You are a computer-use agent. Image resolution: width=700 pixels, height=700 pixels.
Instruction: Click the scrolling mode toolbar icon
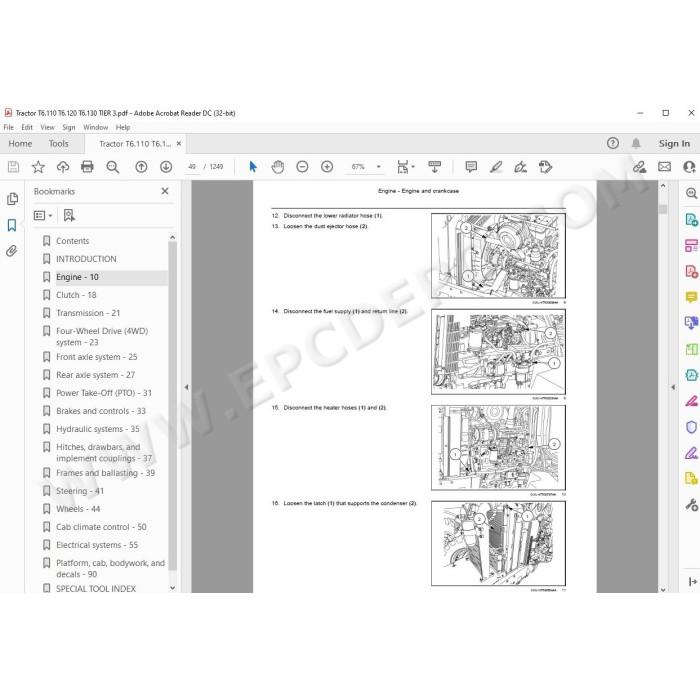(434, 167)
